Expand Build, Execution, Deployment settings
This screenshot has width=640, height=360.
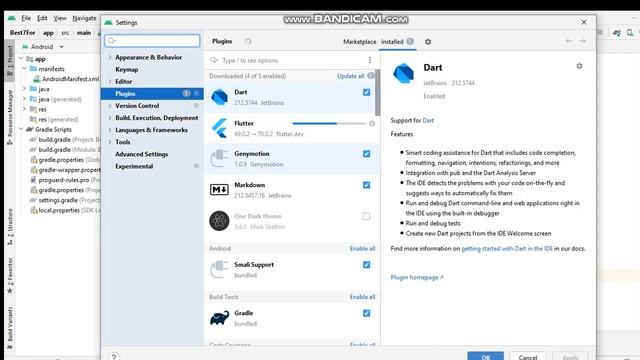click(x=110, y=118)
